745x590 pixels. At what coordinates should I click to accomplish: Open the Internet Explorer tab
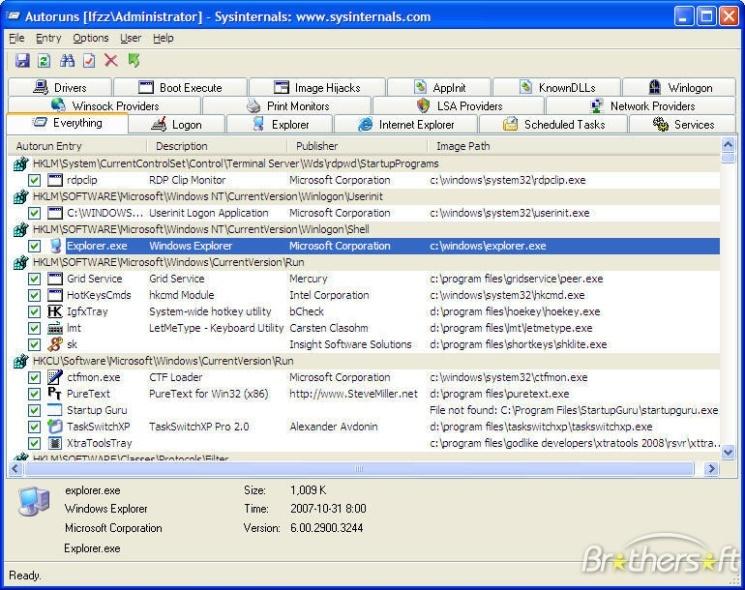coord(406,124)
